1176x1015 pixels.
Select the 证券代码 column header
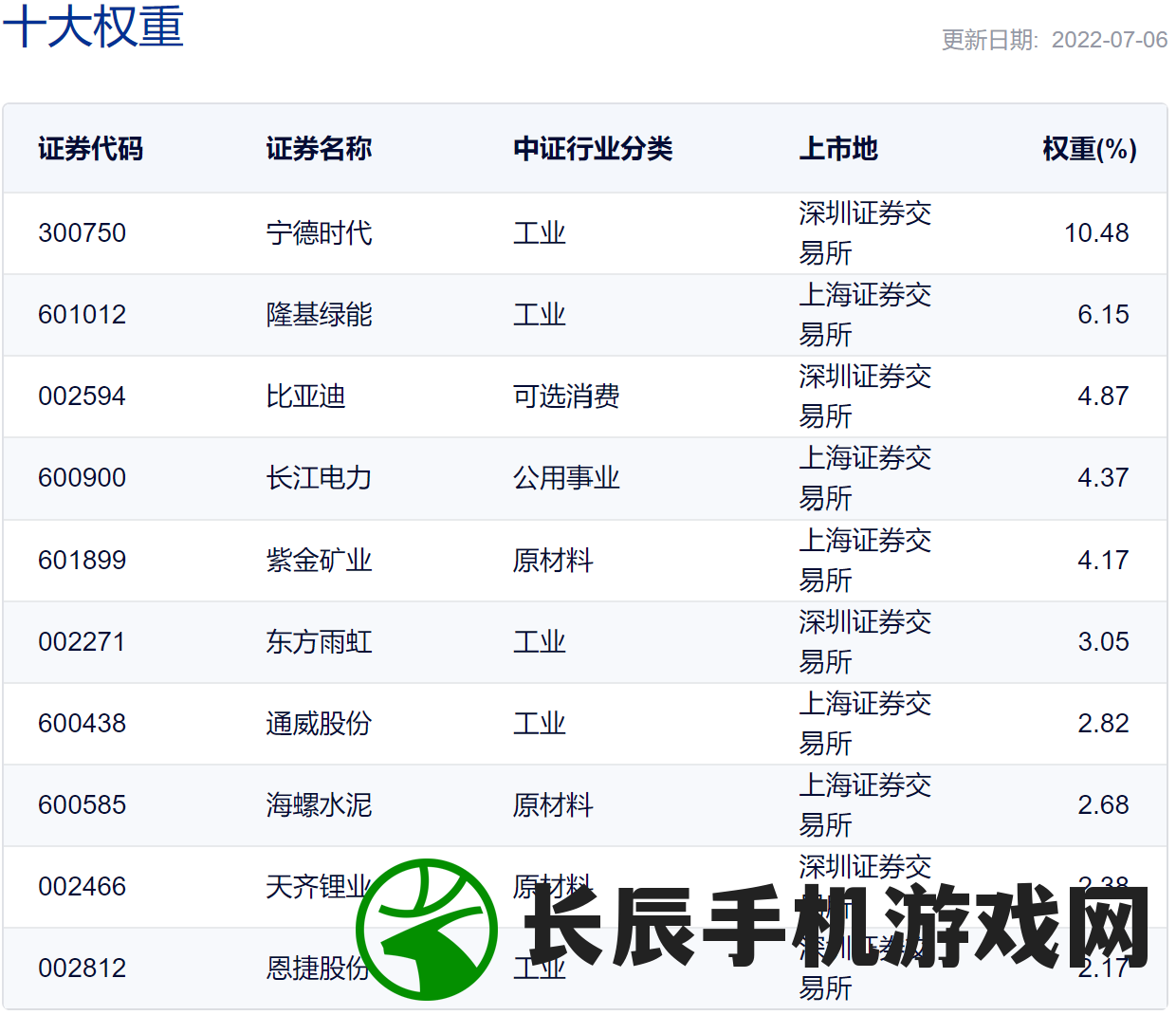point(90,149)
